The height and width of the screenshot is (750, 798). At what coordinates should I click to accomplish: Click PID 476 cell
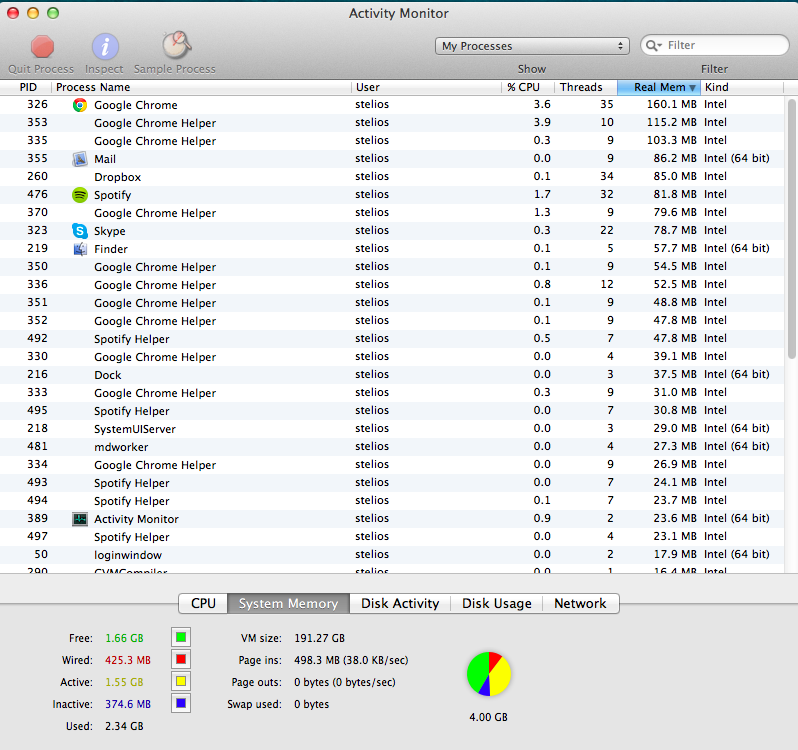pyautogui.click(x=37, y=194)
